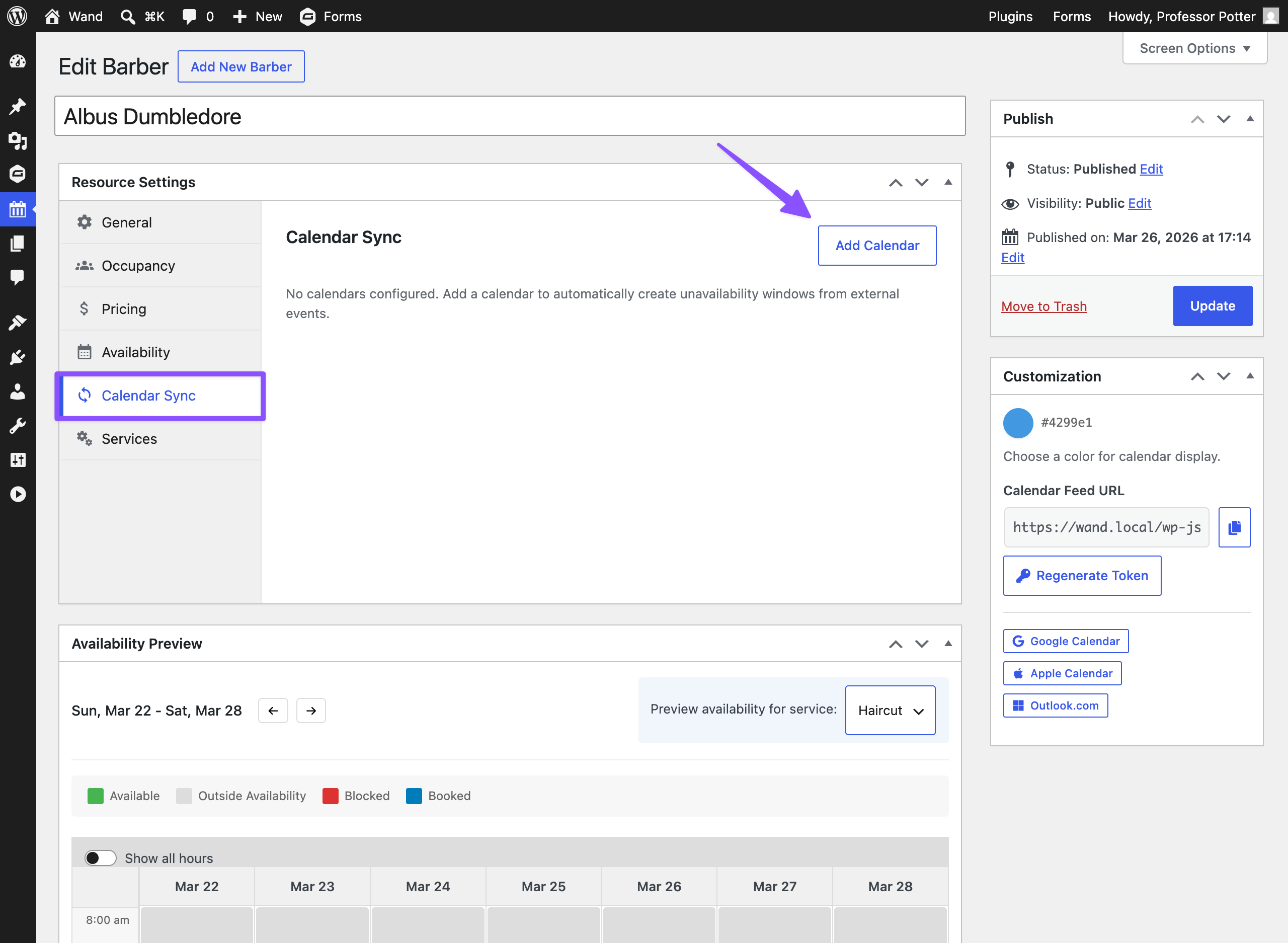Collapse the Publish panel triangle

coord(1250,119)
